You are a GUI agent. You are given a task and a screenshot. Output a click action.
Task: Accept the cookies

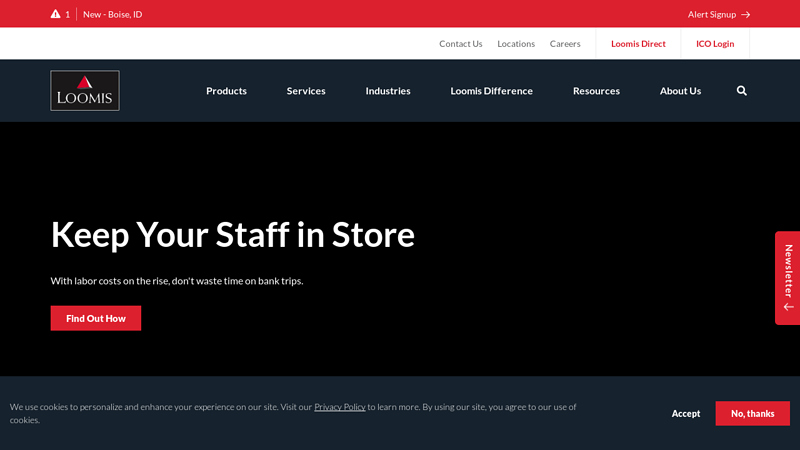pyautogui.click(x=686, y=414)
